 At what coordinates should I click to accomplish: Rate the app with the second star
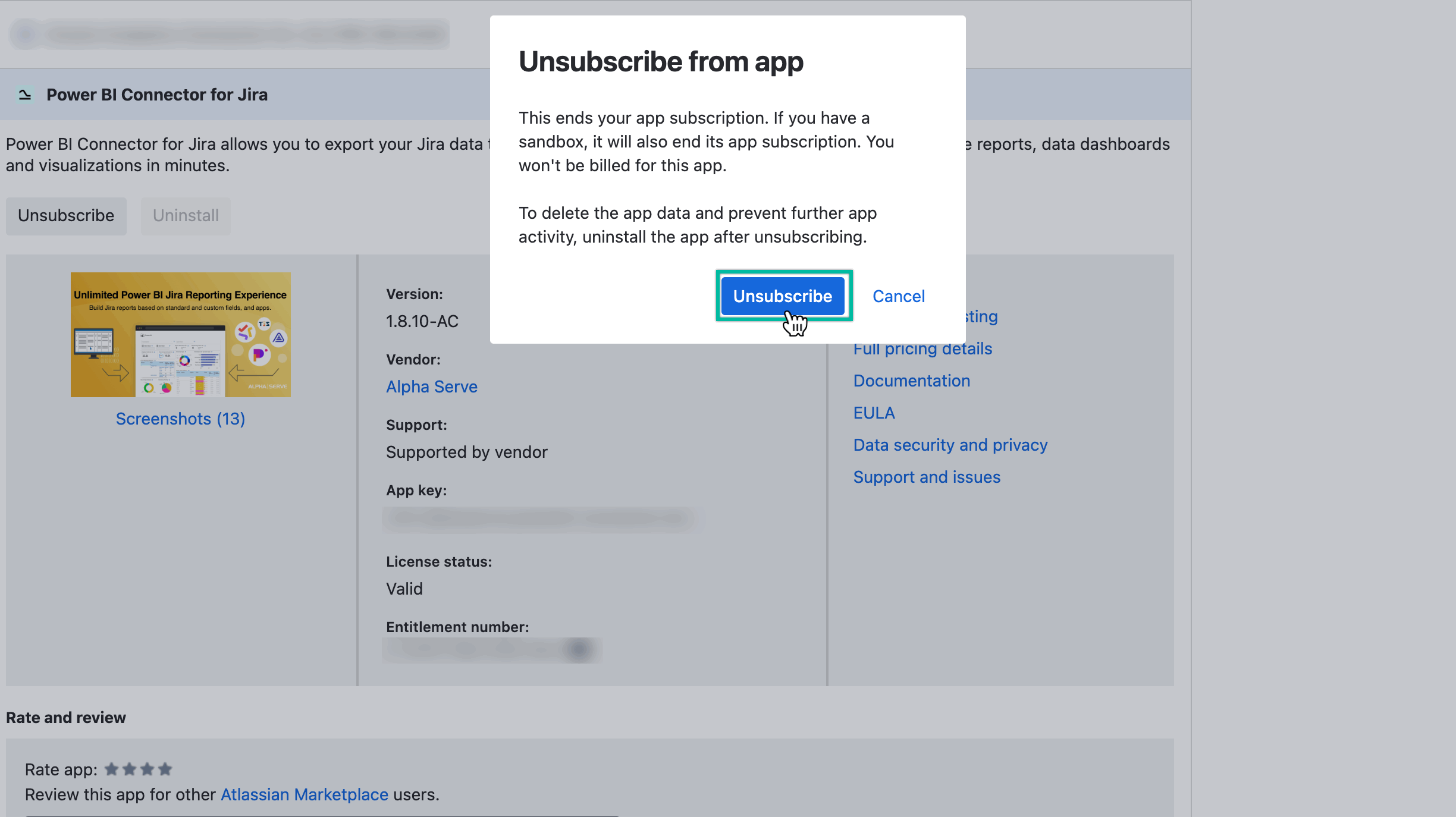(130, 769)
